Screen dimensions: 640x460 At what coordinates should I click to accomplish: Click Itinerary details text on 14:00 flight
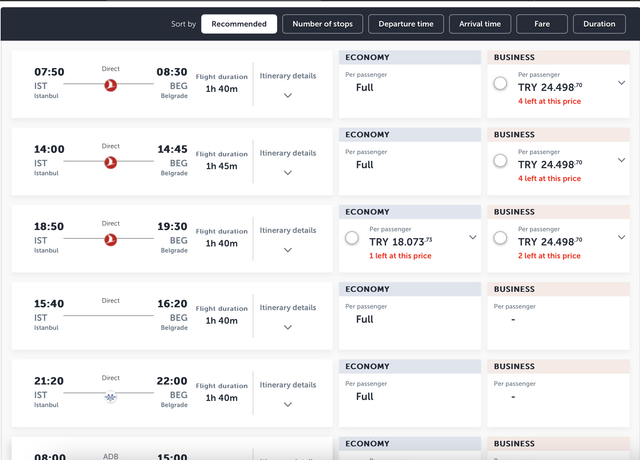coord(288,153)
